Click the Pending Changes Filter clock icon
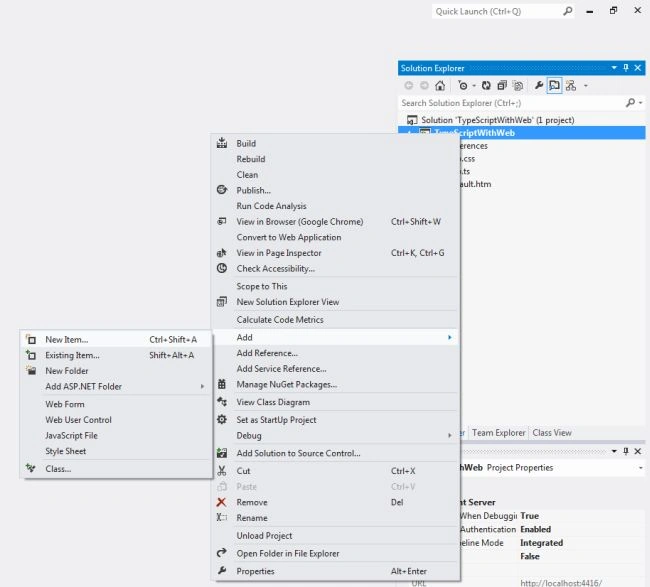Viewport: 650px width, 587px height. (462, 86)
